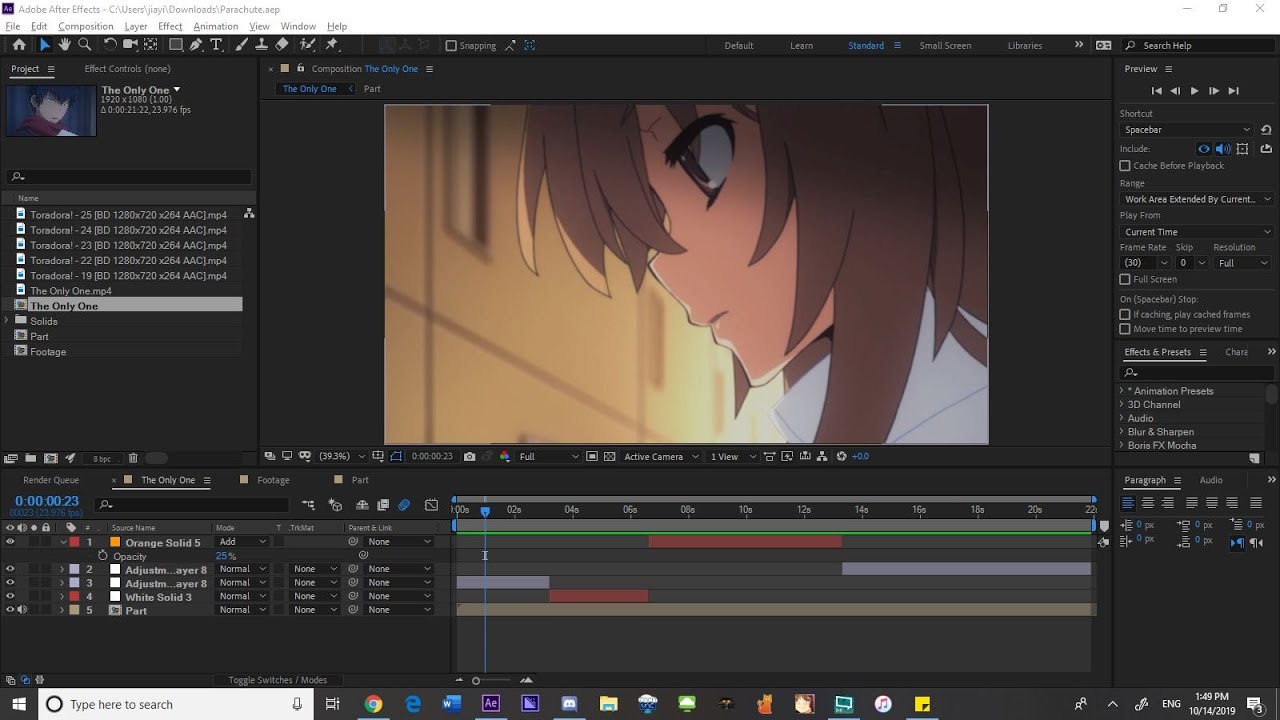
Task: Switch to the Render Queue tab
Action: [x=51, y=480]
